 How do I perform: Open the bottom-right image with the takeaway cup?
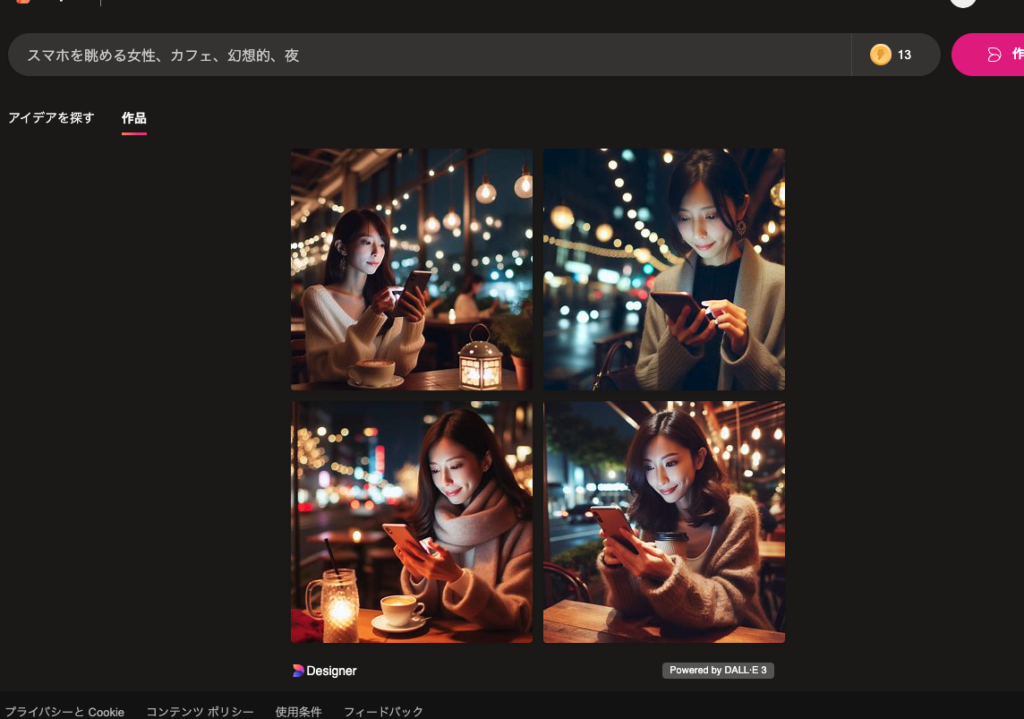tap(664, 522)
